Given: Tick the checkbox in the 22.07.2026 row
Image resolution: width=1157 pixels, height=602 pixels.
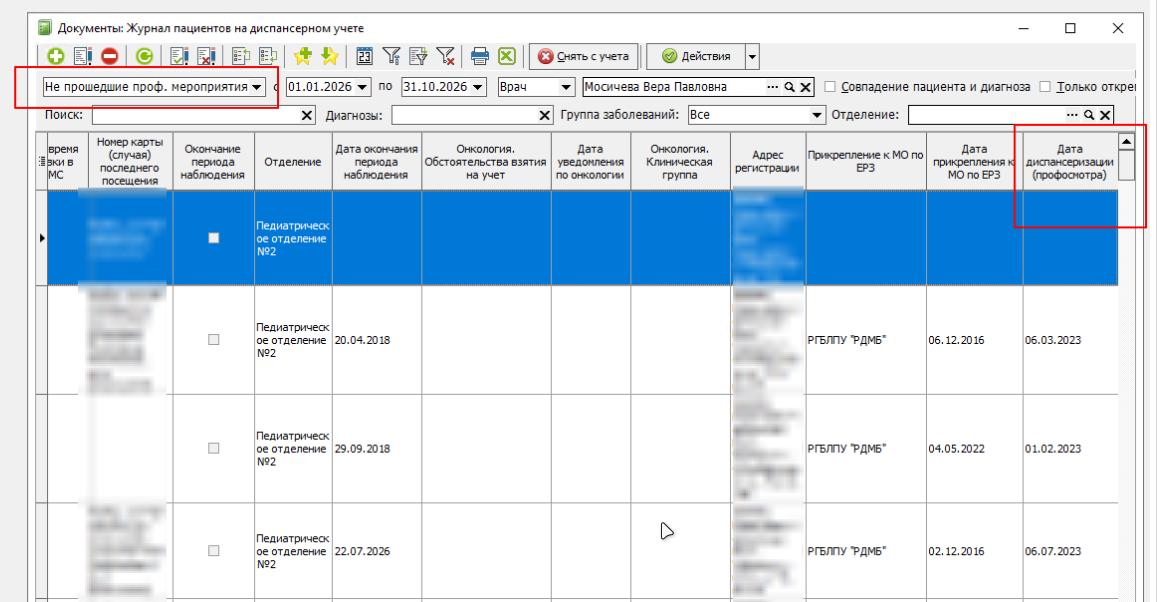Looking at the screenshot, I should tap(213, 550).
